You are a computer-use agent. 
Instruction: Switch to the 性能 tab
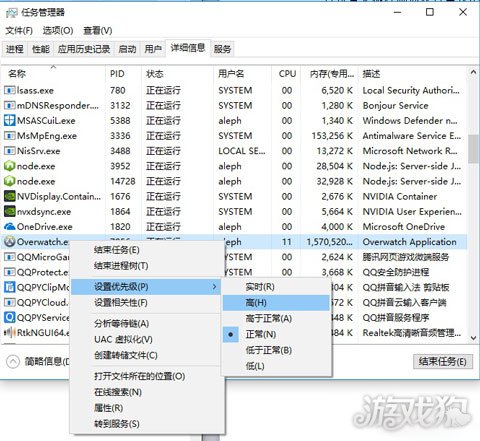41,49
